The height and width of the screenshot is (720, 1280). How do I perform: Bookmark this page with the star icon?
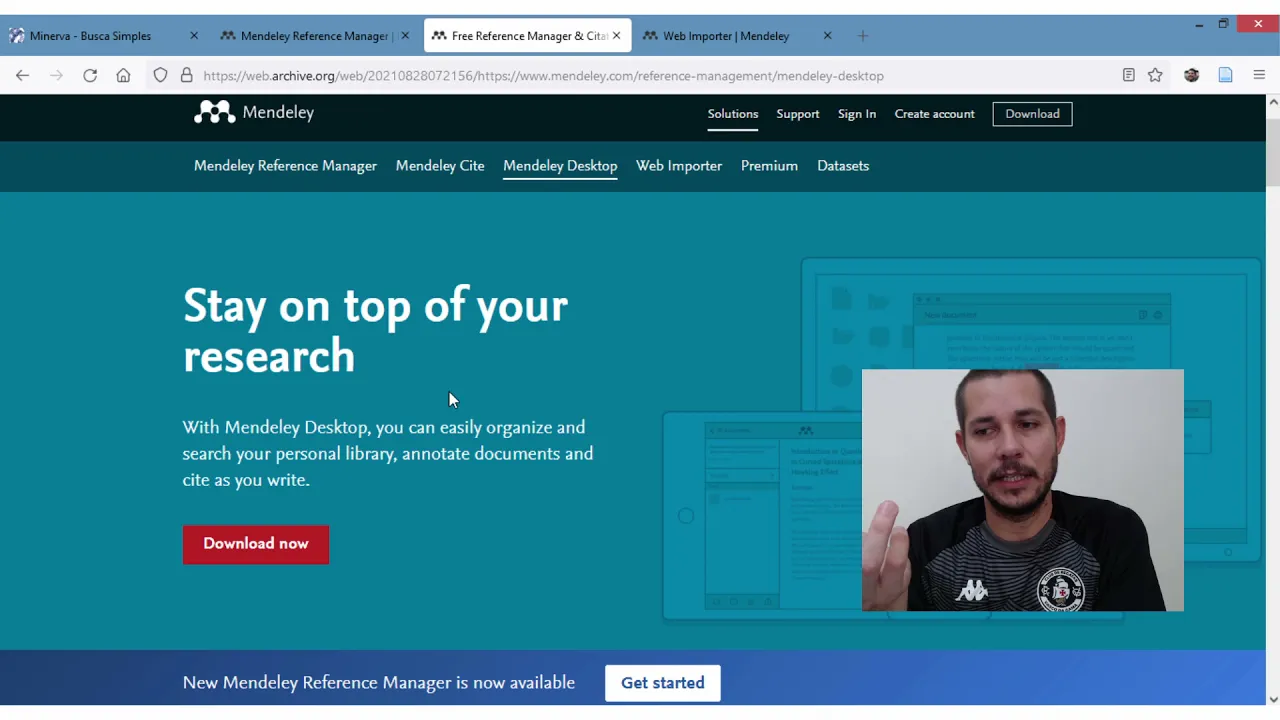pos(1155,75)
